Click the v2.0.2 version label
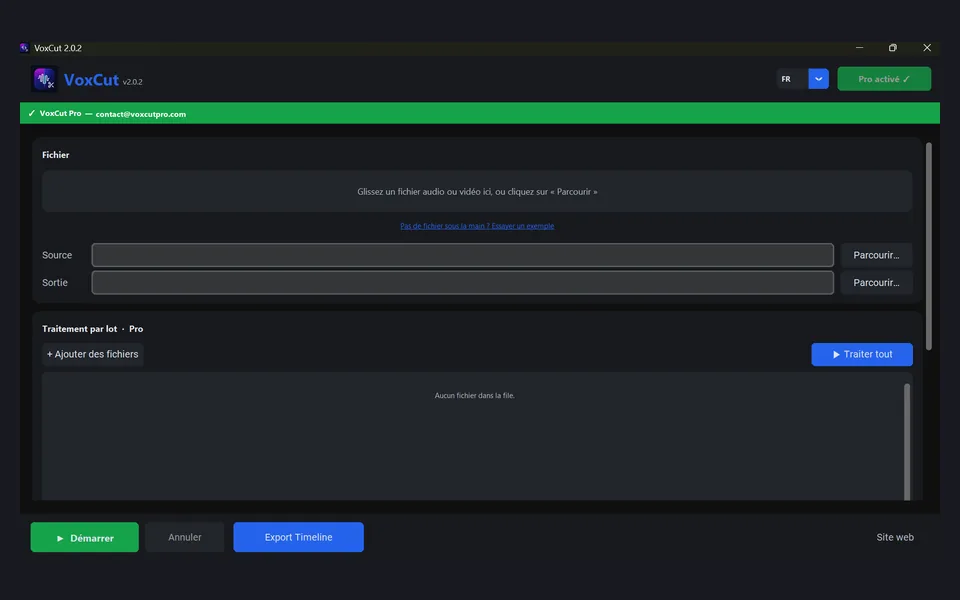This screenshot has height=600, width=960. [132, 82]
